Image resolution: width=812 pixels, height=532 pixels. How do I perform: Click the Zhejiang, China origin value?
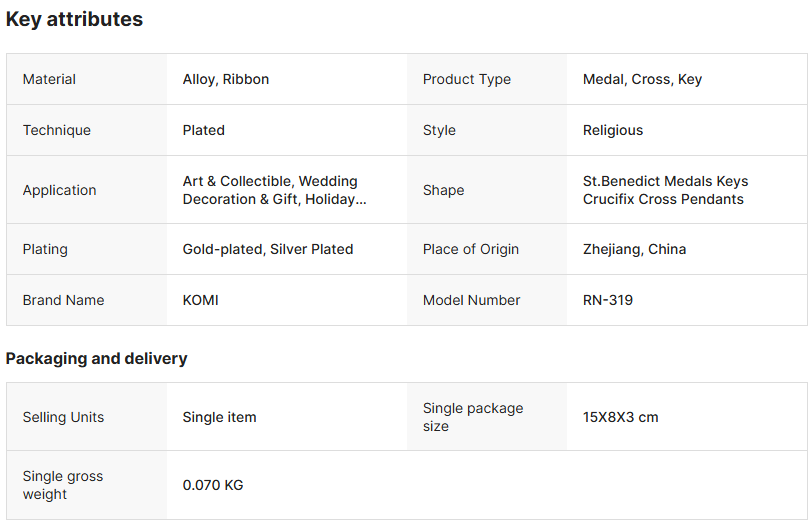[634, 249]
